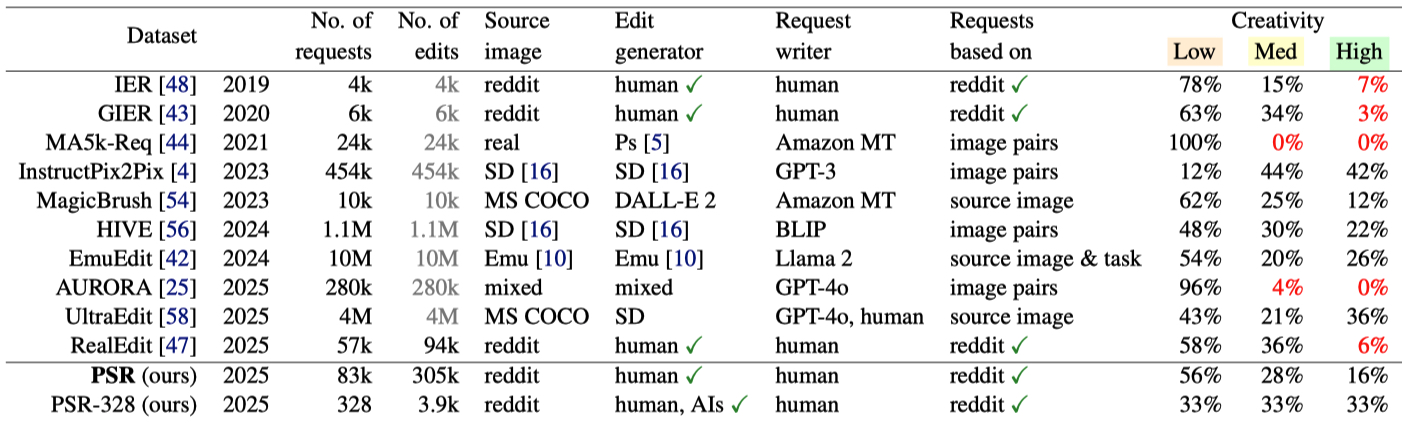
Task: Open citation 42 beside EmuEdit
Action: point(180,259)
